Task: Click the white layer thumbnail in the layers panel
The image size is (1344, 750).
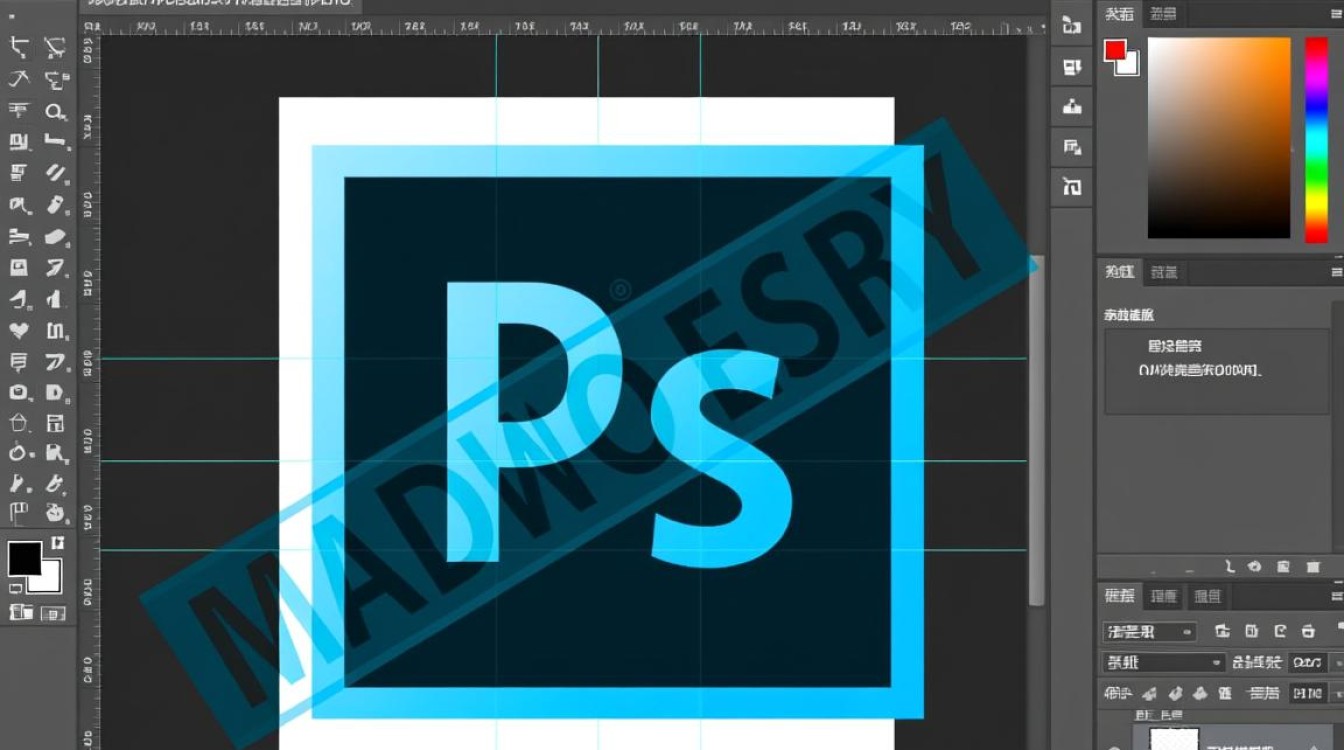Action: coord(1175,738)
